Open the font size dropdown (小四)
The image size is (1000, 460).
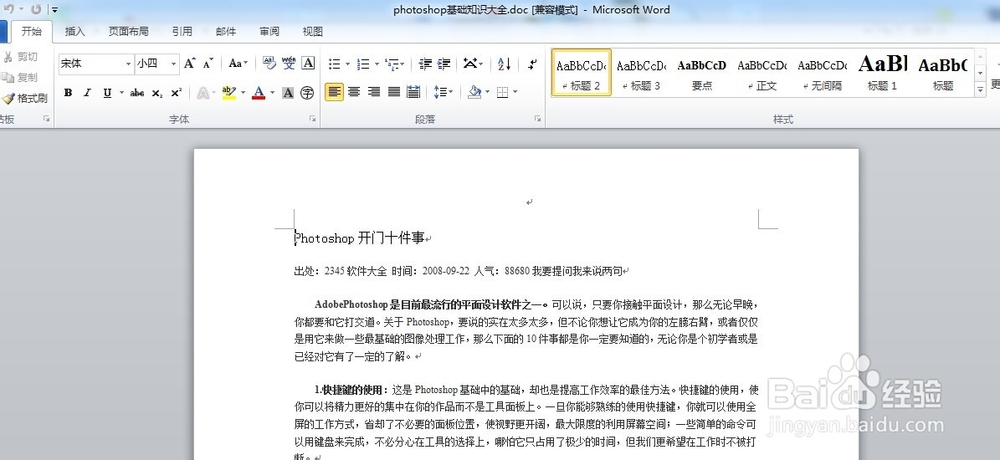coord(173,64)
